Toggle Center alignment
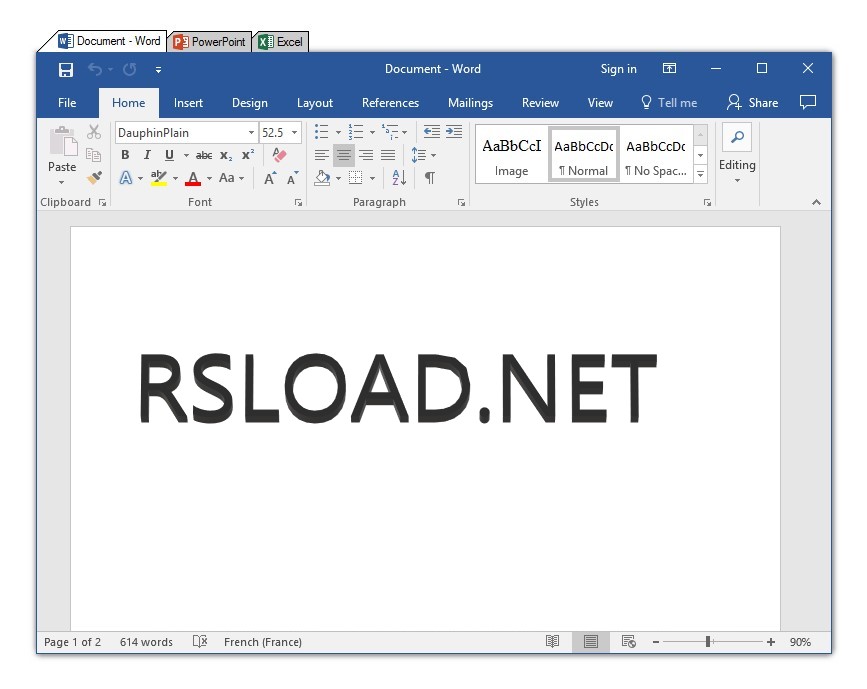The height and width of the screenshot is (689, 867). [x=343, y=155]
